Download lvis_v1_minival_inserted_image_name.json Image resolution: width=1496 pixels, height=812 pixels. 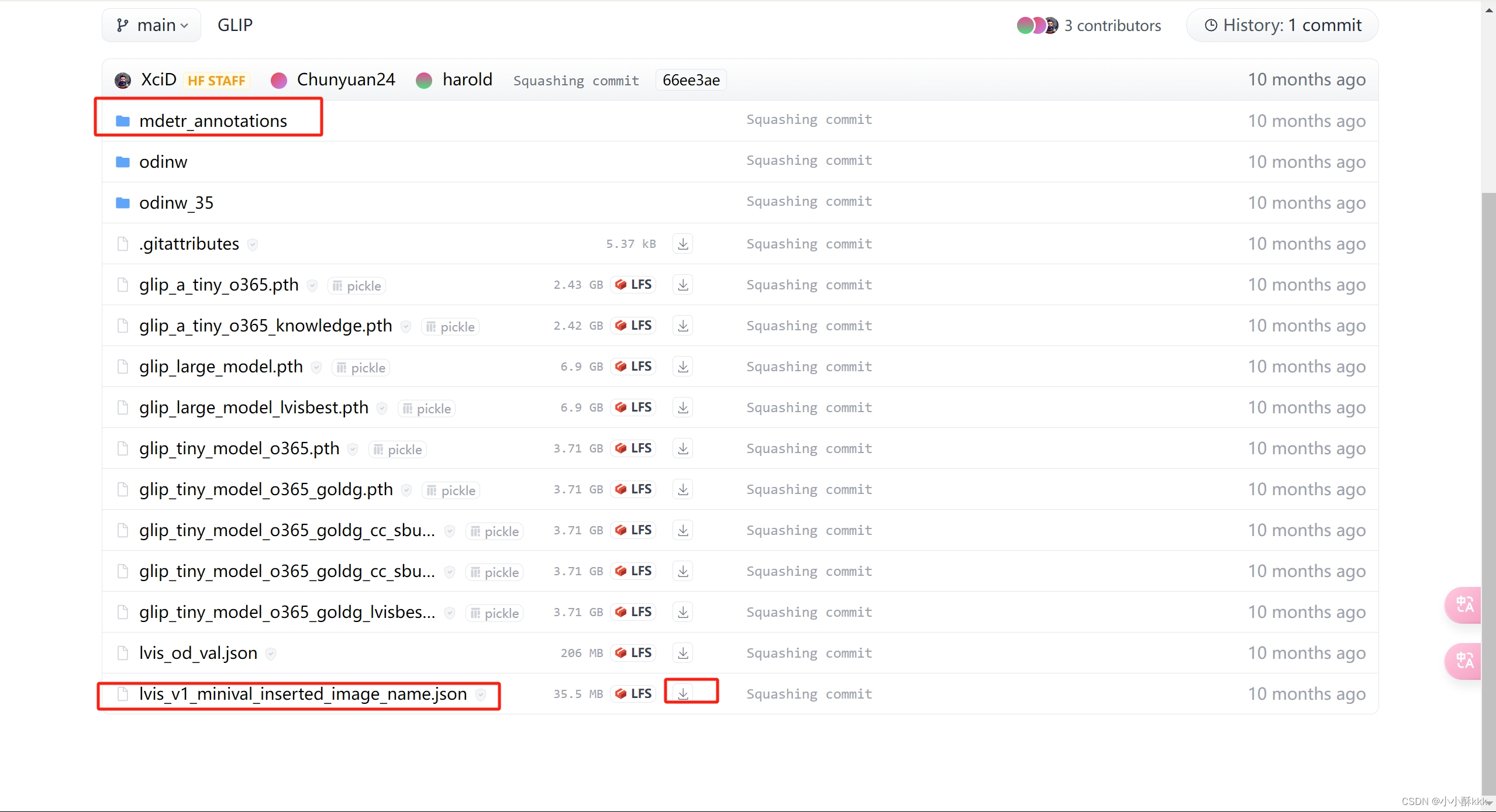[682, 694]
